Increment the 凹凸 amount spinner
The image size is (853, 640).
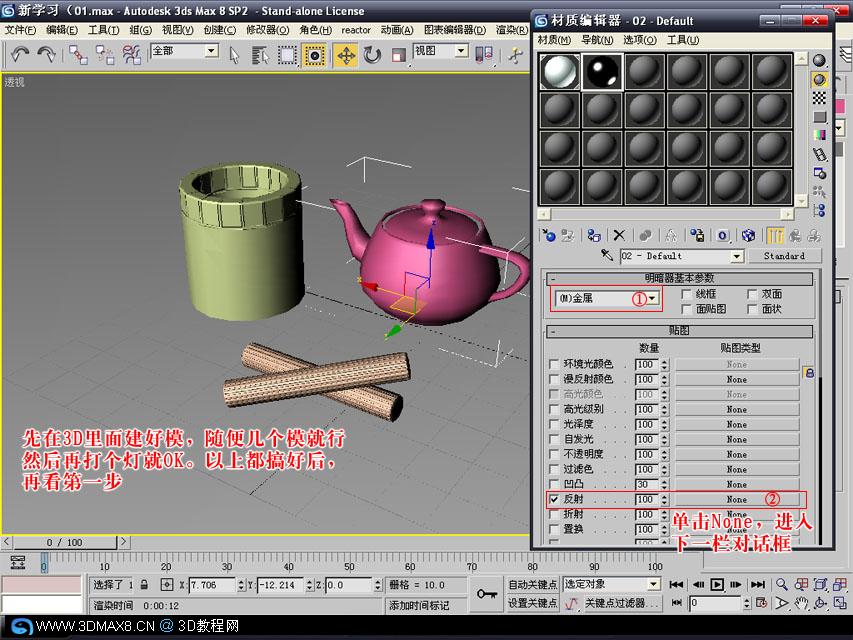point(664,481)
